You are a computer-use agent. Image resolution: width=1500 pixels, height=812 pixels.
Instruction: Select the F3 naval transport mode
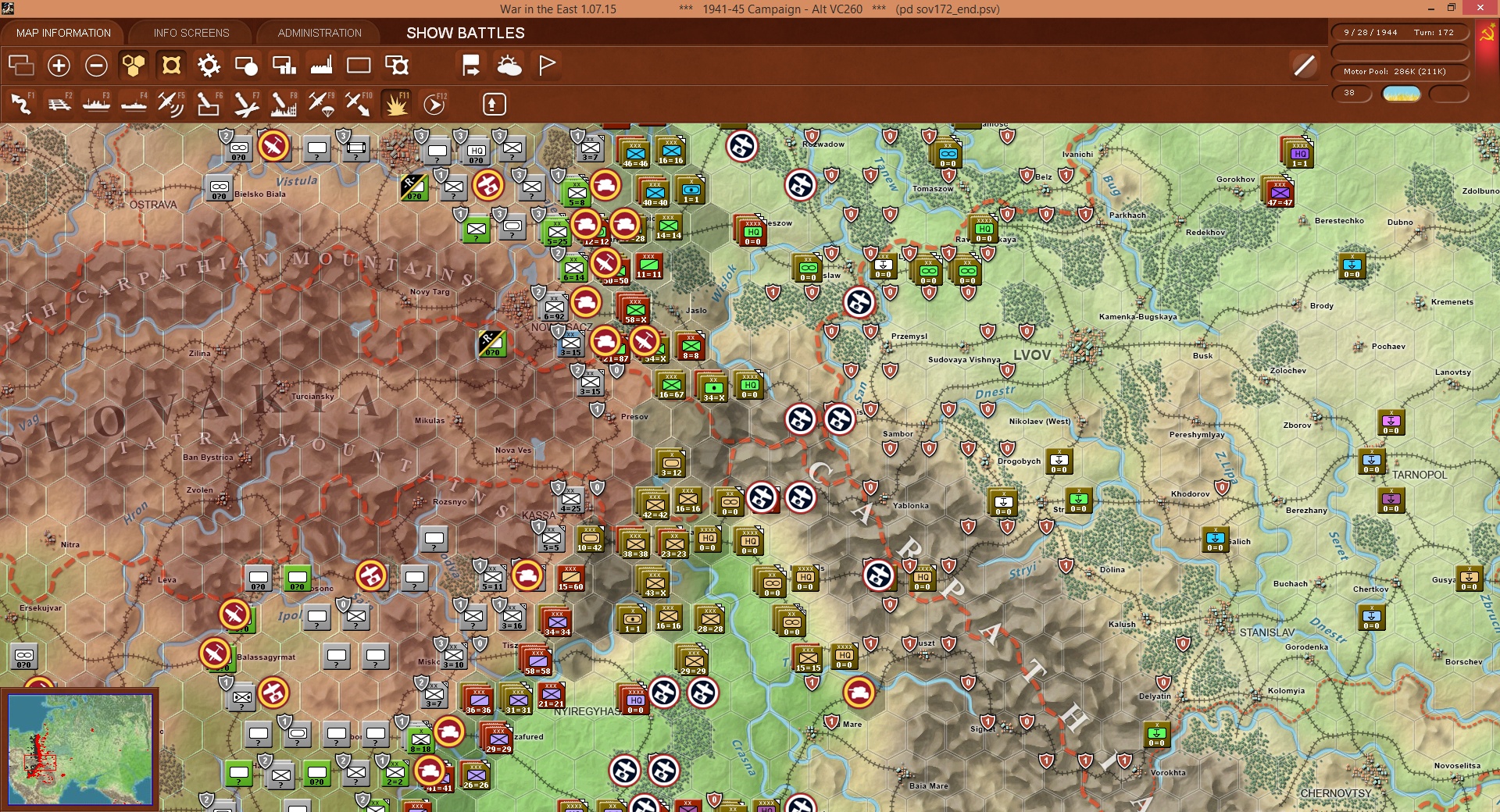pos(96,104)
